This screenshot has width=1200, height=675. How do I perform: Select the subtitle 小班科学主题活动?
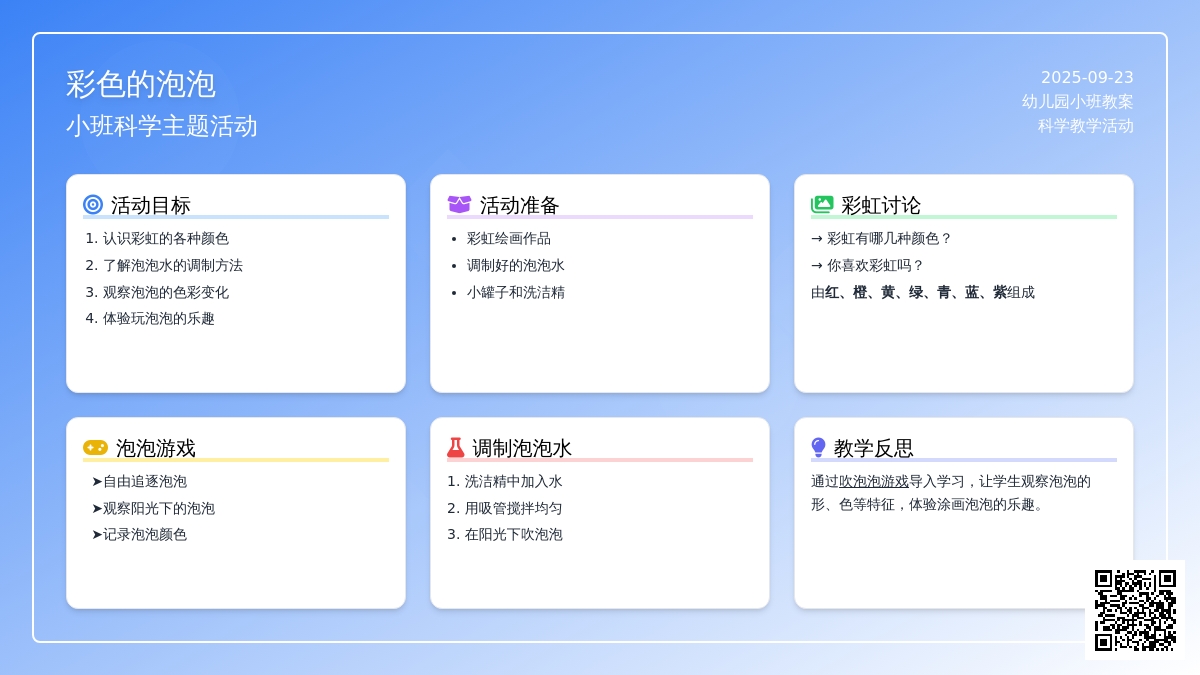tap(162, 126)
